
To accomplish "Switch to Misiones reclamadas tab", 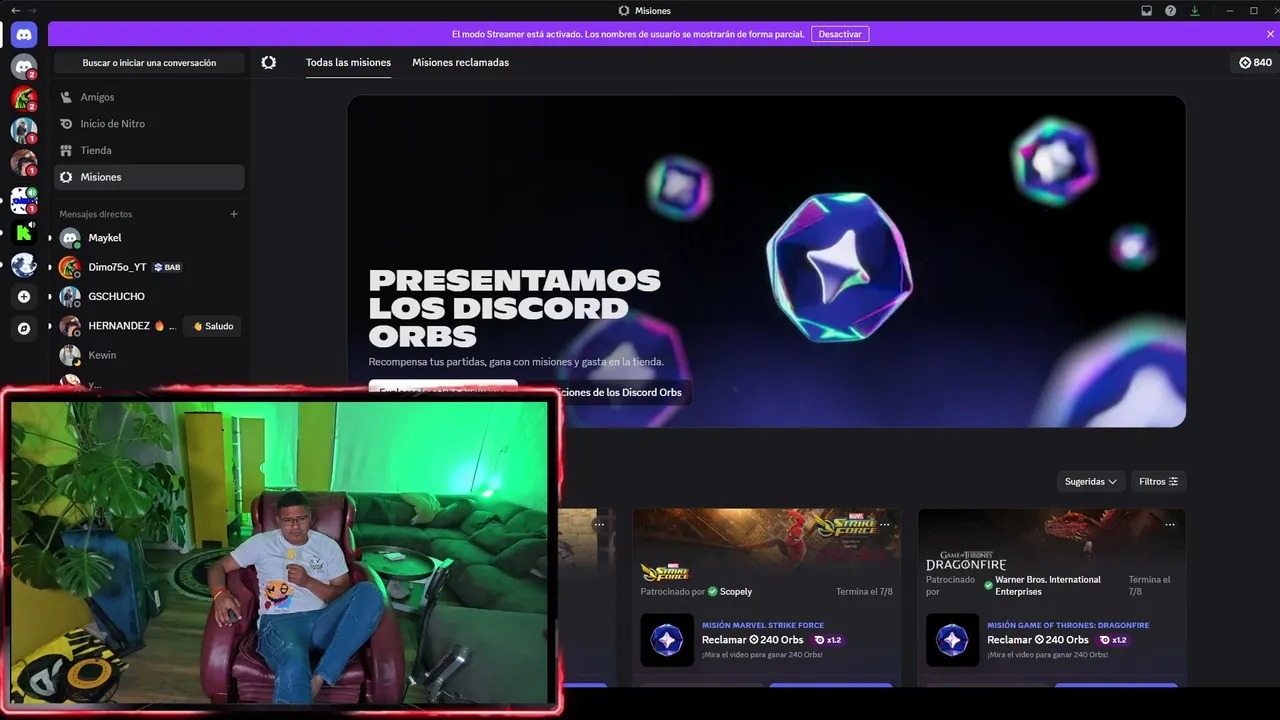I will [461, 62].
